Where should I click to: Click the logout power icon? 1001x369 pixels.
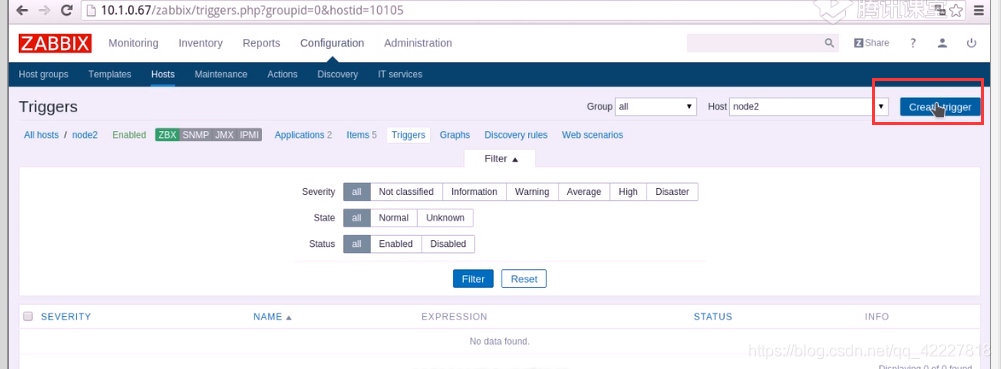[x=971, y=43]
